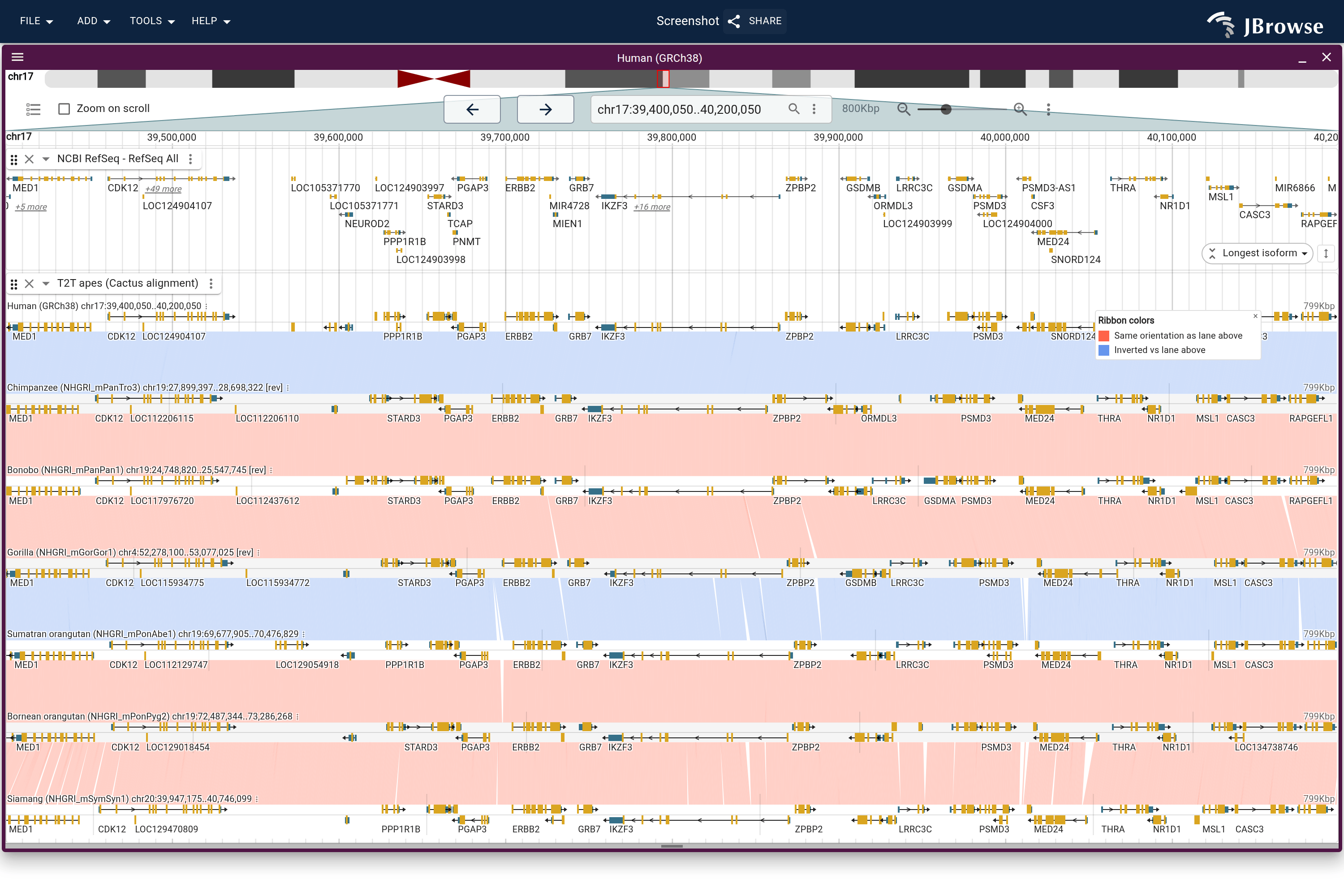Pan left with the back arrow

pyautogui.click(x=472, y=109)
